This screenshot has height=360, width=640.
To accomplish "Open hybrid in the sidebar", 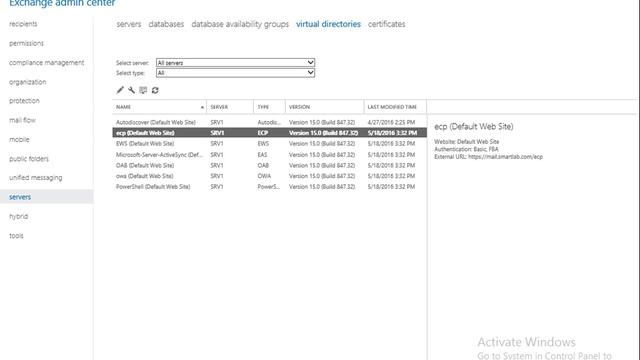I will click(x=19, y=216).
